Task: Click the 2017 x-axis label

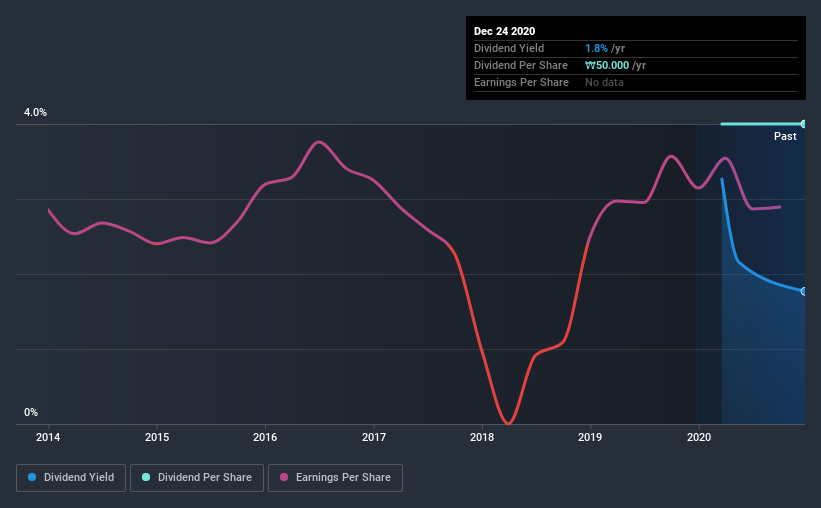Action: 374,437
